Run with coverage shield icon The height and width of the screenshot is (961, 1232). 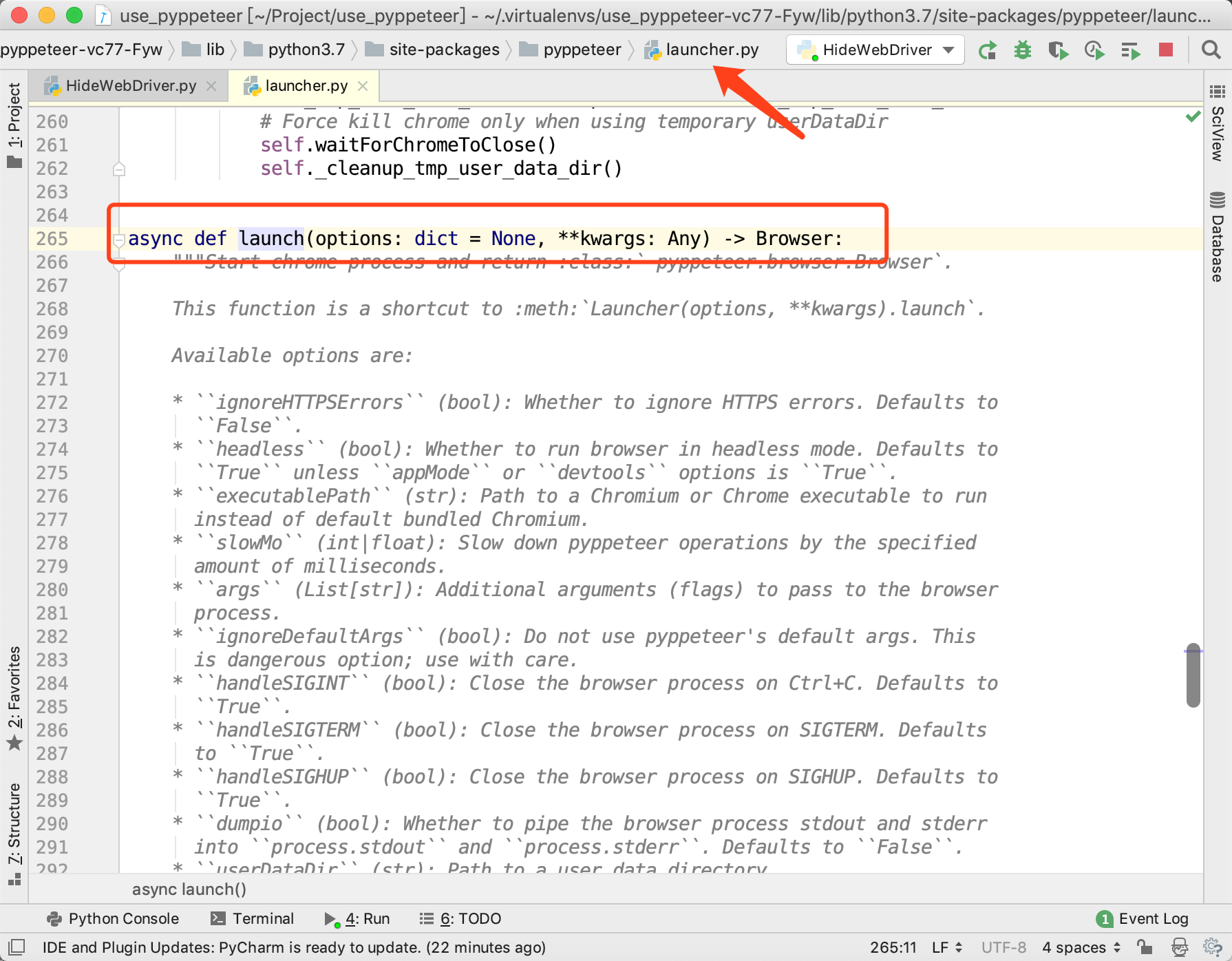[1059, 50]
